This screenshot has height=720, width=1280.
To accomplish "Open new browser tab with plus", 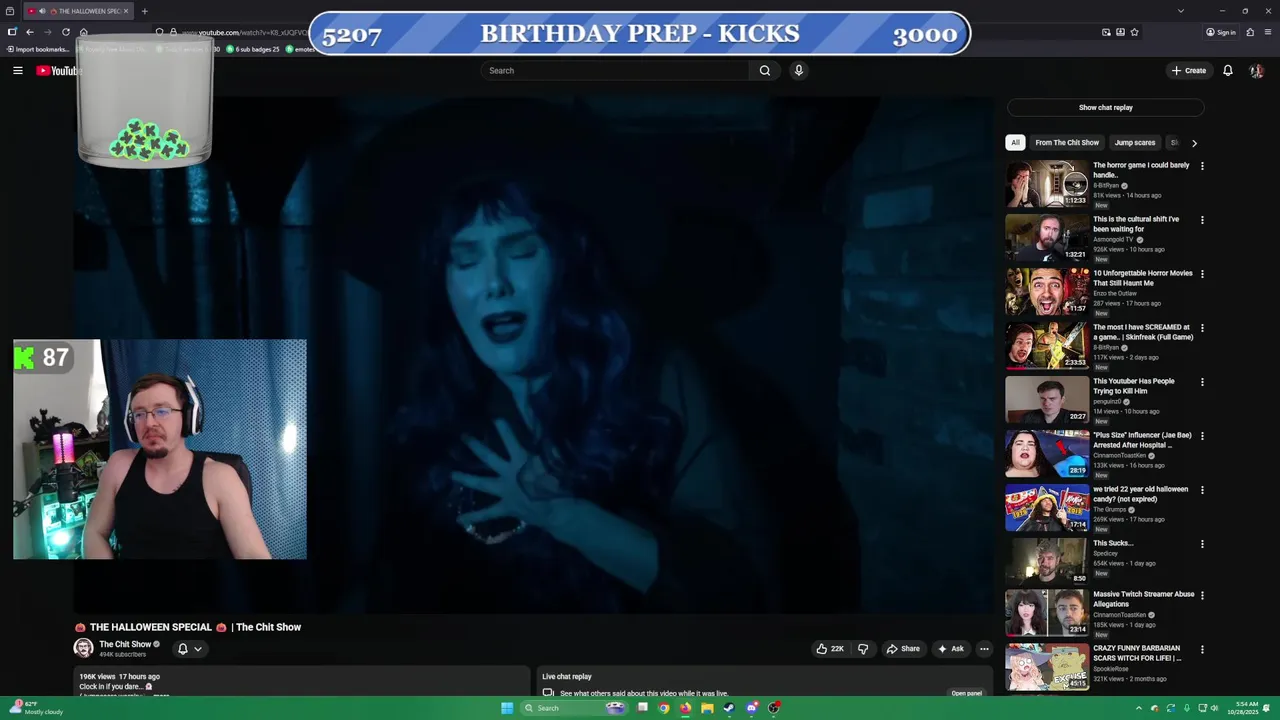I will pyautogui.click(x=144, y=11).
